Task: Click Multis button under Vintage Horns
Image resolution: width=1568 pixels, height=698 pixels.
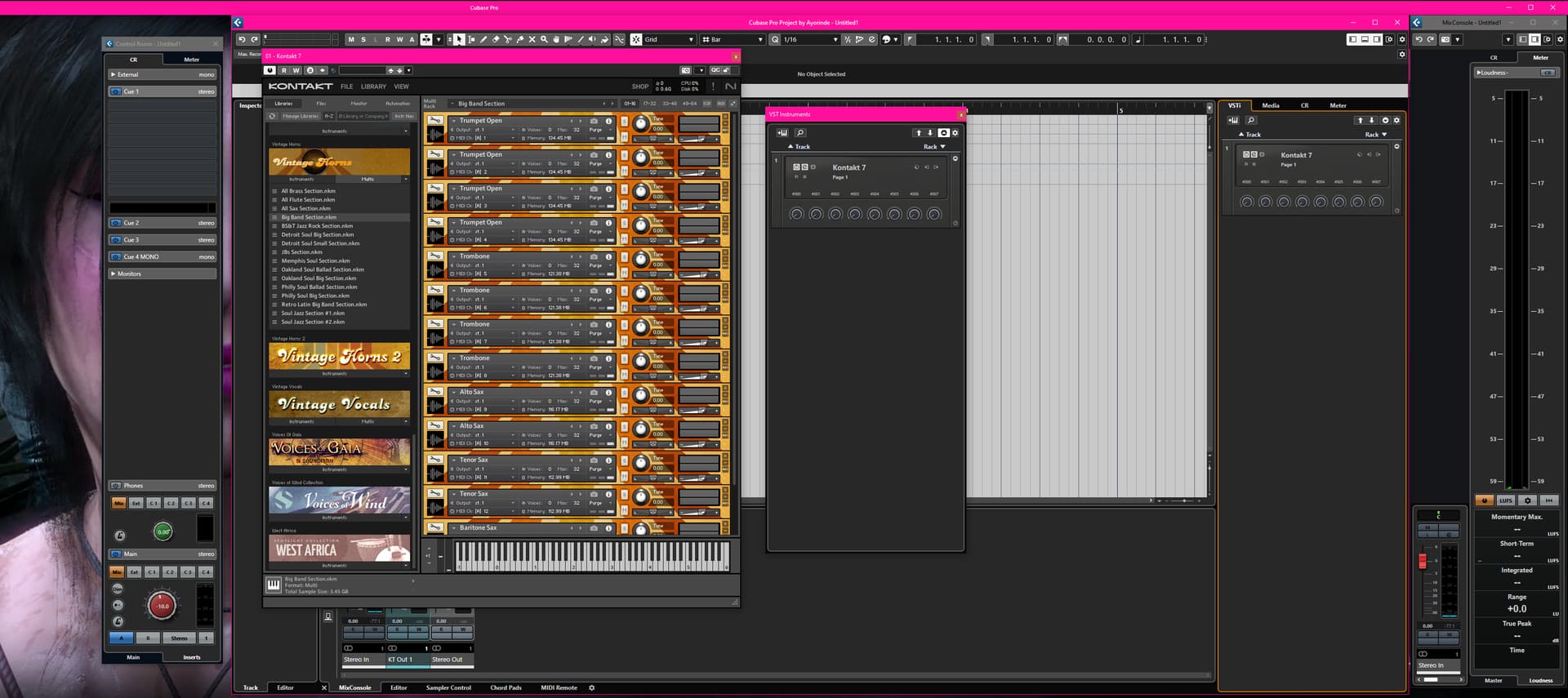Action: point(367,179)
